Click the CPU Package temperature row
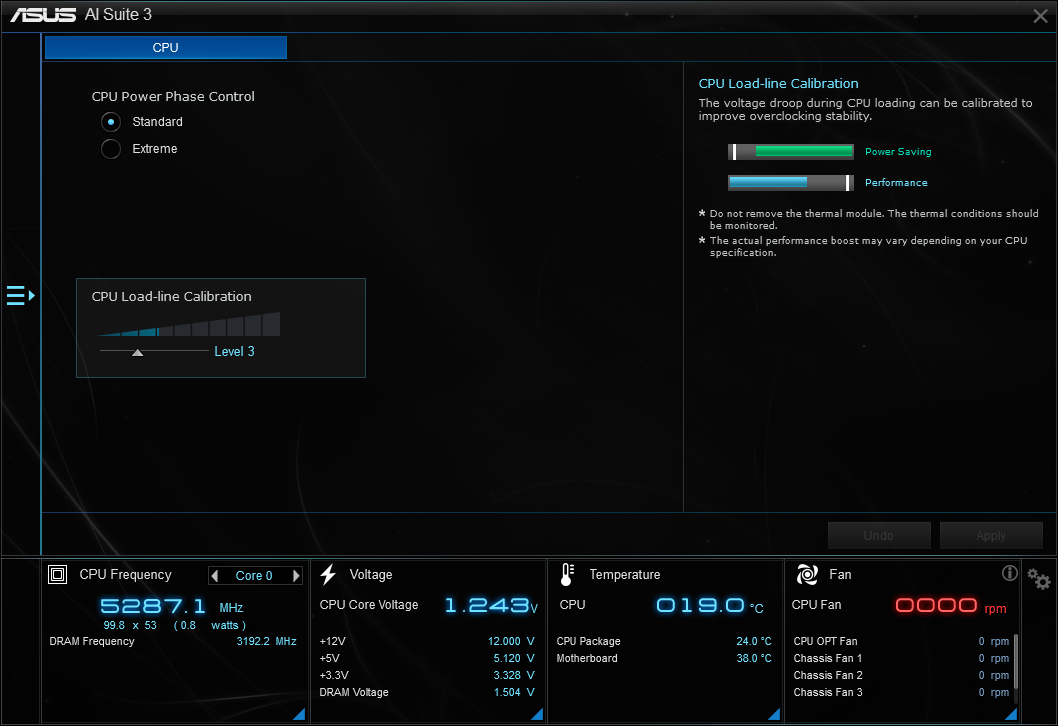The width and height of the screenshot is (1058, 726). [x=664, y=642]
